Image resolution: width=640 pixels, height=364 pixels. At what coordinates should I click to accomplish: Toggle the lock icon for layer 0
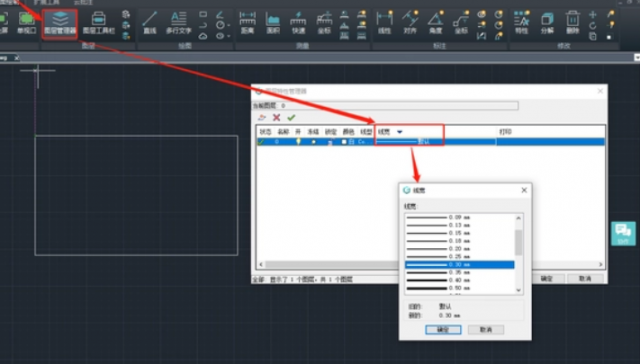330,142
